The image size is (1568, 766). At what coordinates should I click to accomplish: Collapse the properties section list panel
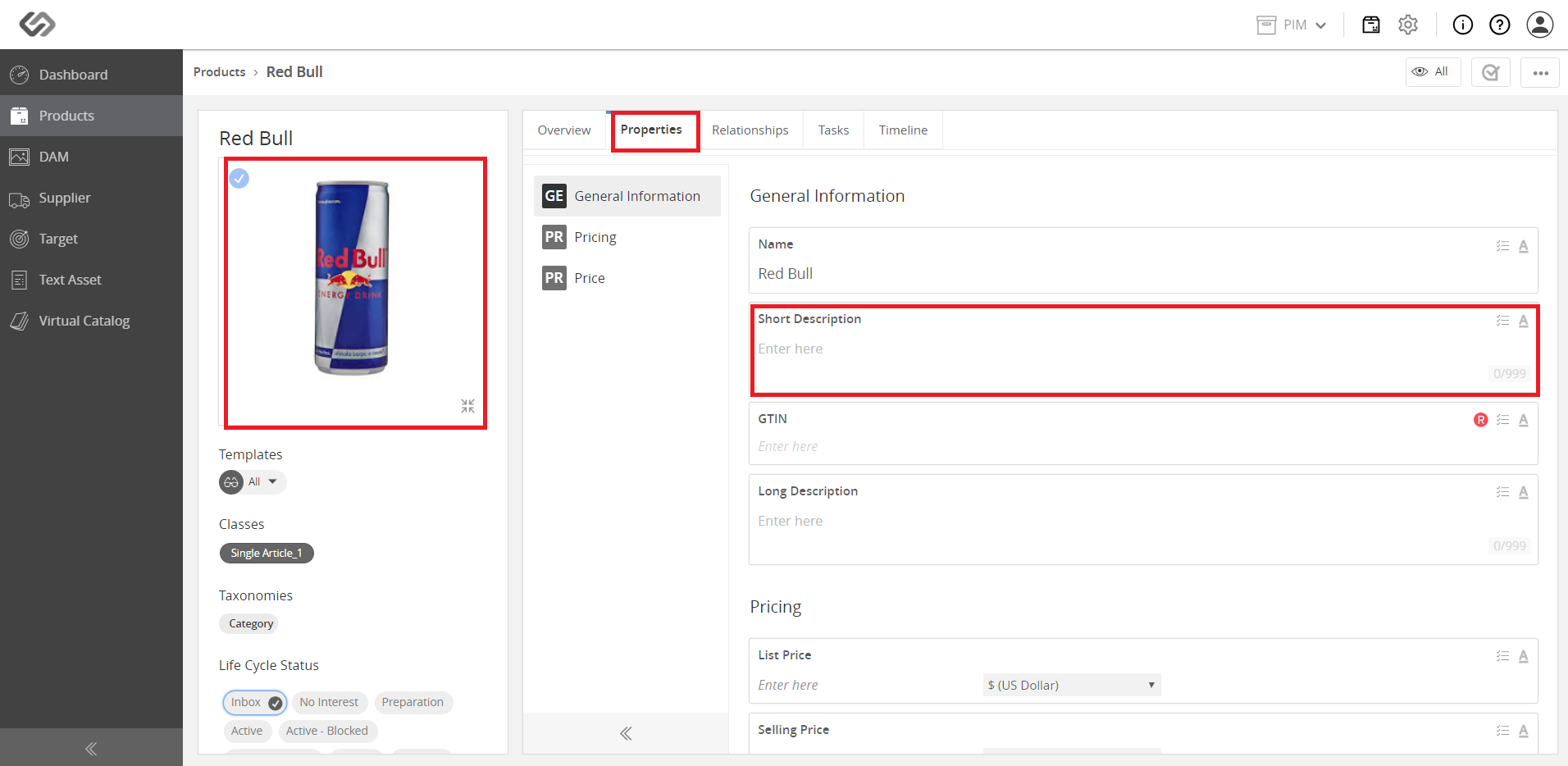tap(626, 733)
